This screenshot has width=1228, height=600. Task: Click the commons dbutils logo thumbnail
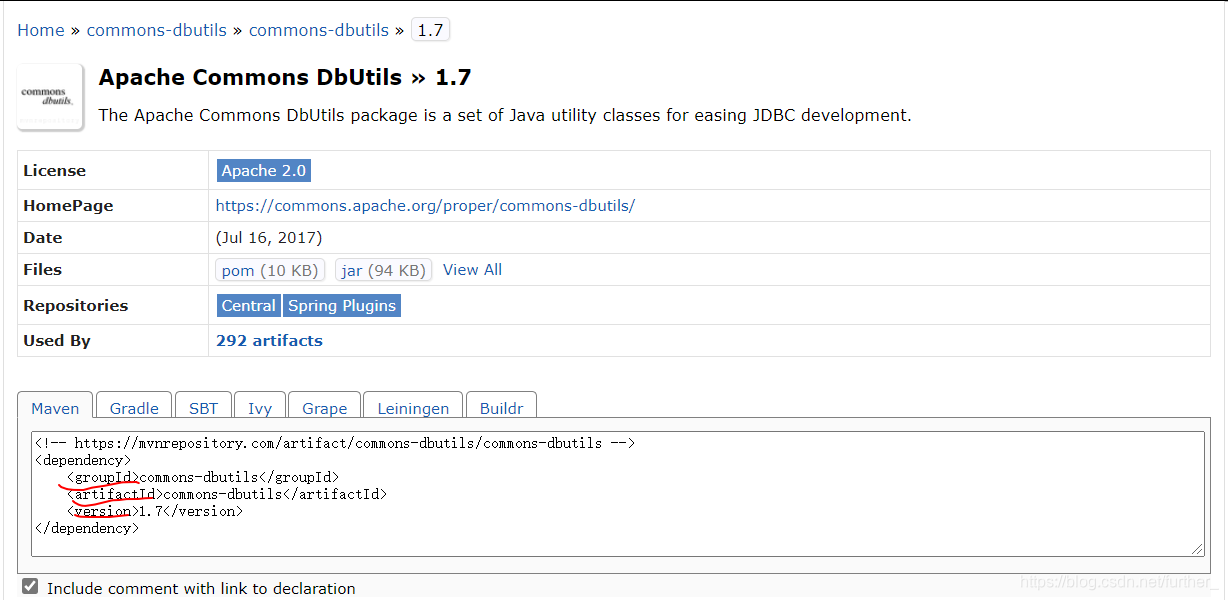click(x=50, y=97)
